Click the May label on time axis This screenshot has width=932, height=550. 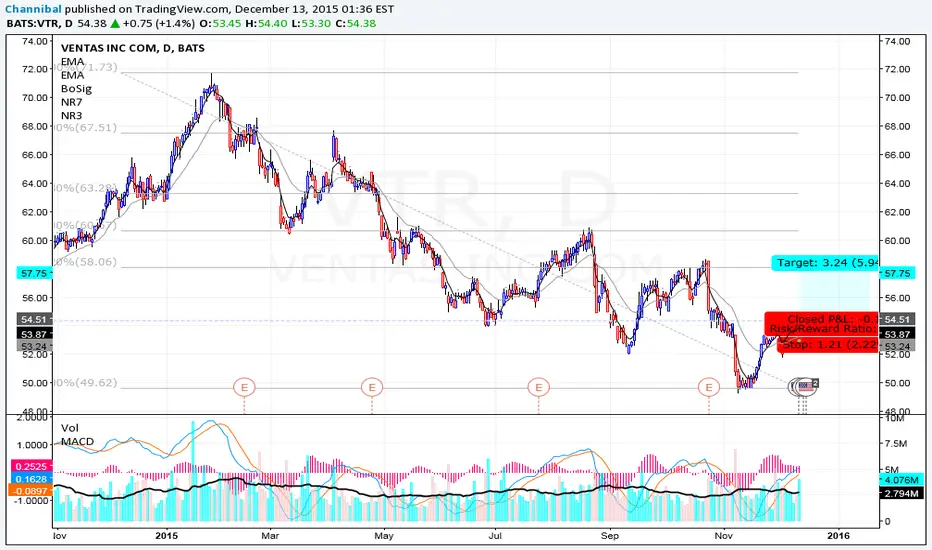(x=384, y=536)
